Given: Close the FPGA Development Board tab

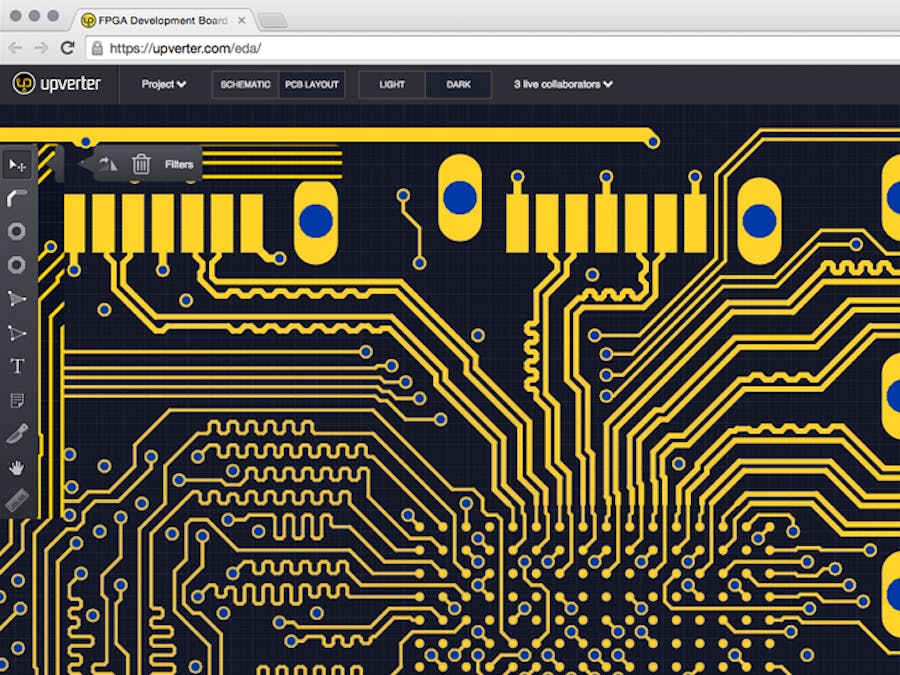Looking at the screenshot, I should pyautogui.click(x=242, y=20).
